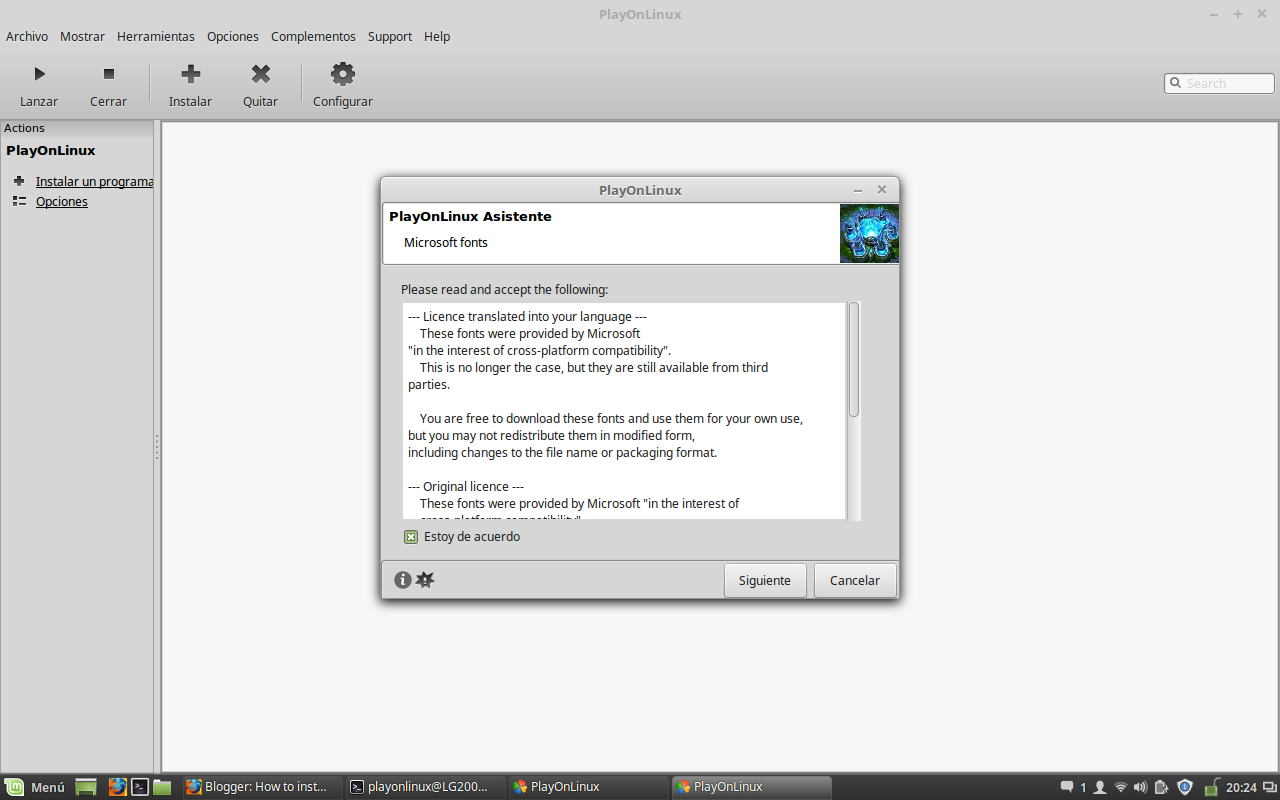The width and height of the screenshot is (1280, 800).
Task: Click the Quitar (remove) X toolbar icon
Action: click(x=261, y=74)
